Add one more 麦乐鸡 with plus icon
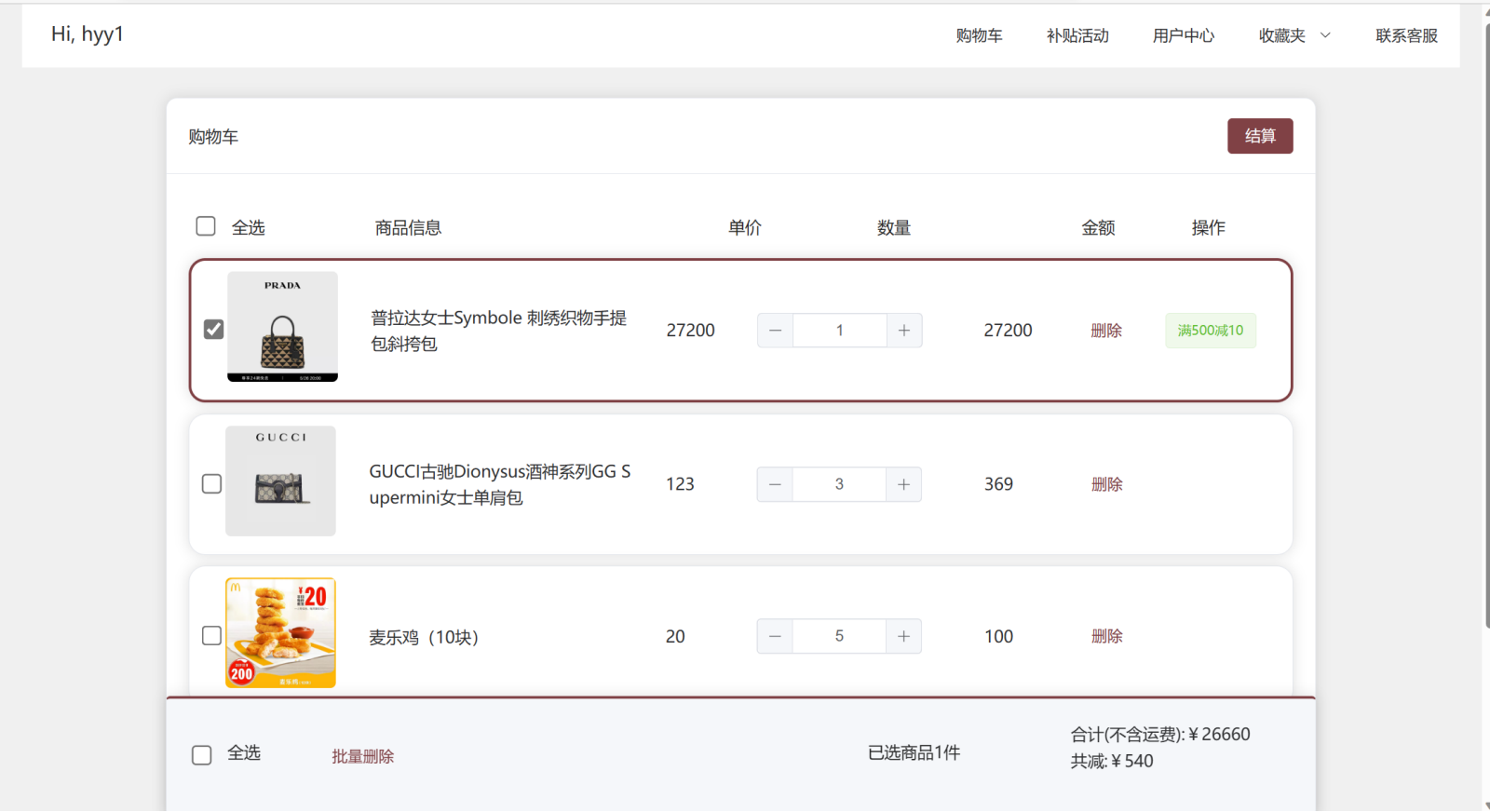Screen dimensions: 1490x812 click(x=903, y=636)
